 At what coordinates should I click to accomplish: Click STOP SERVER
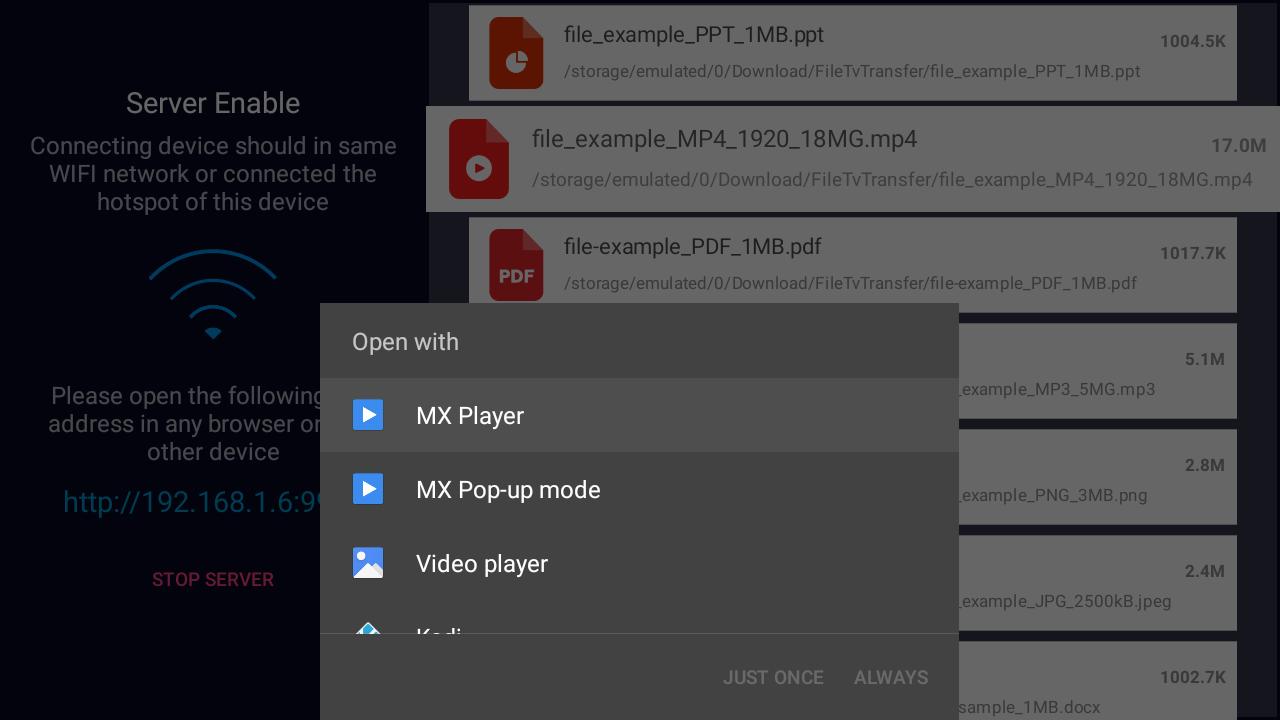point(213,579)
